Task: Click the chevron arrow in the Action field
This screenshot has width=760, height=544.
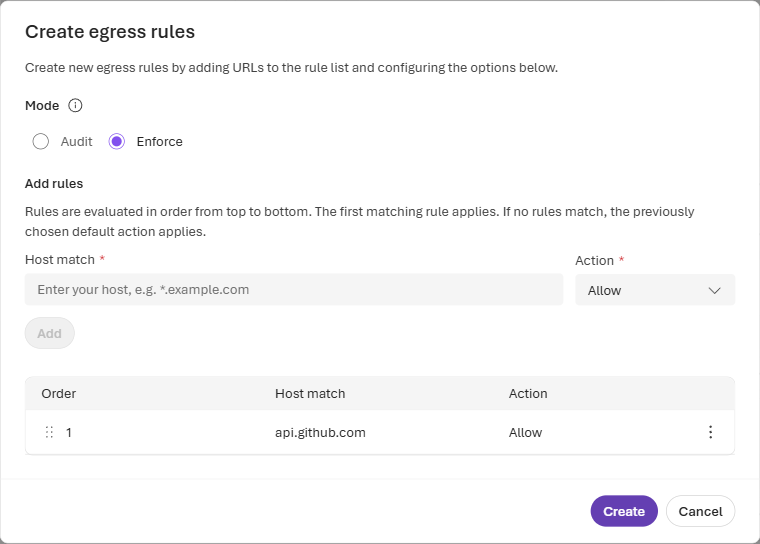Action: [x=714, y=290]
